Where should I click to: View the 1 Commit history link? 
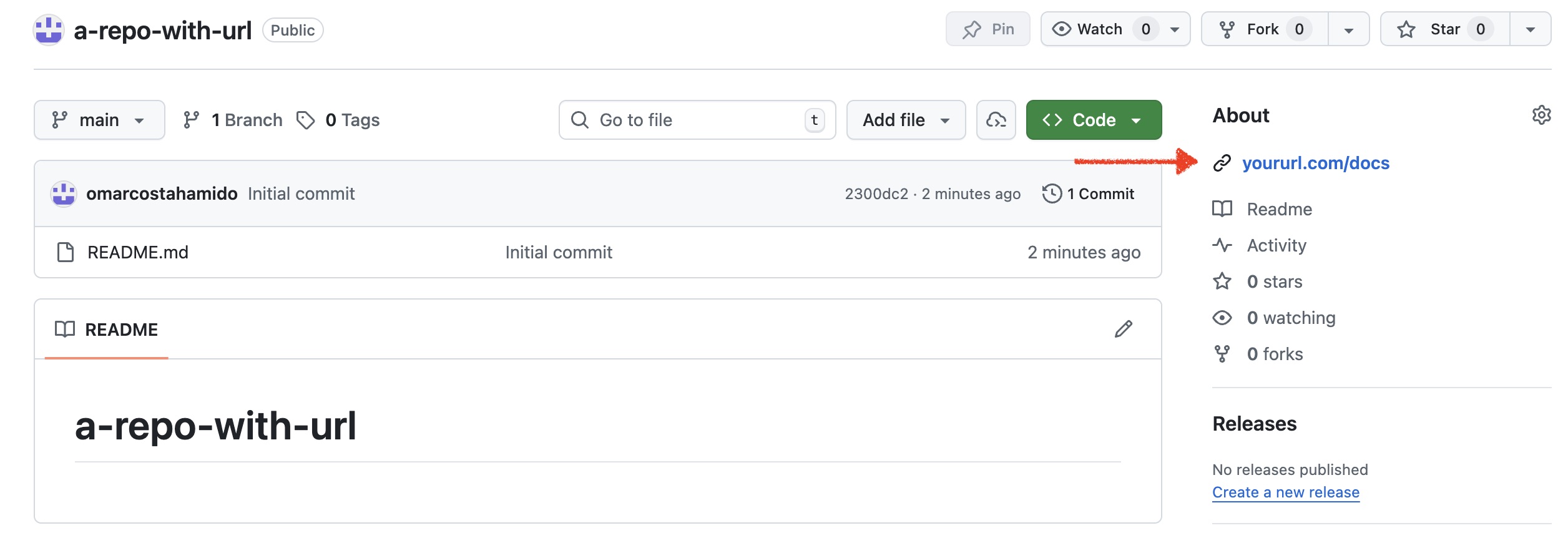coord(1088,193)
